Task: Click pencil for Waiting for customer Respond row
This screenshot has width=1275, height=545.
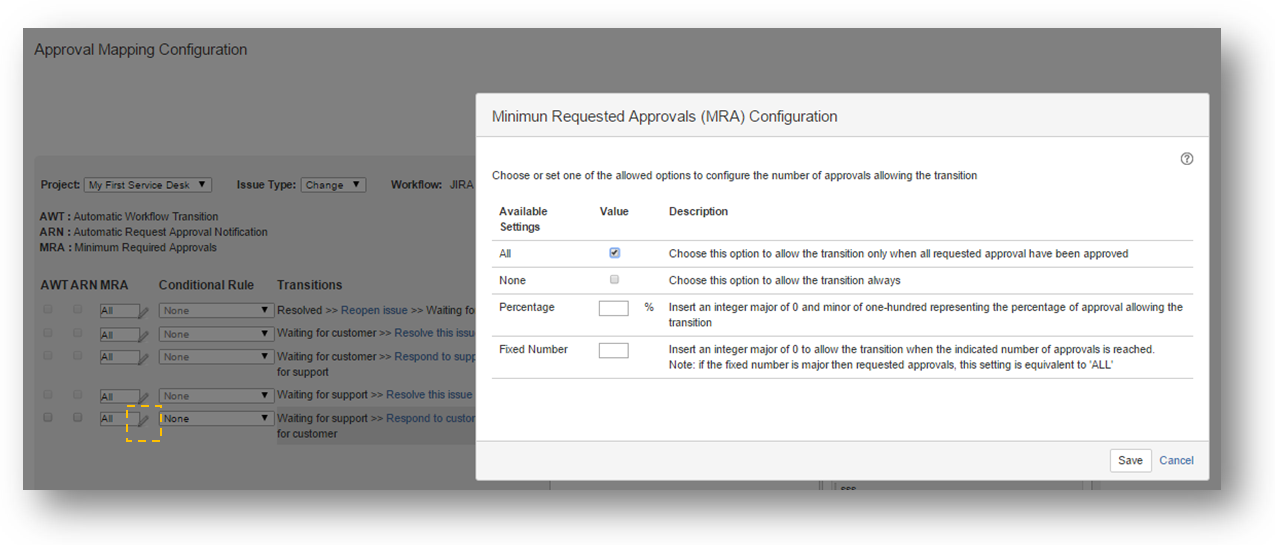Action: tap(144, 358)
